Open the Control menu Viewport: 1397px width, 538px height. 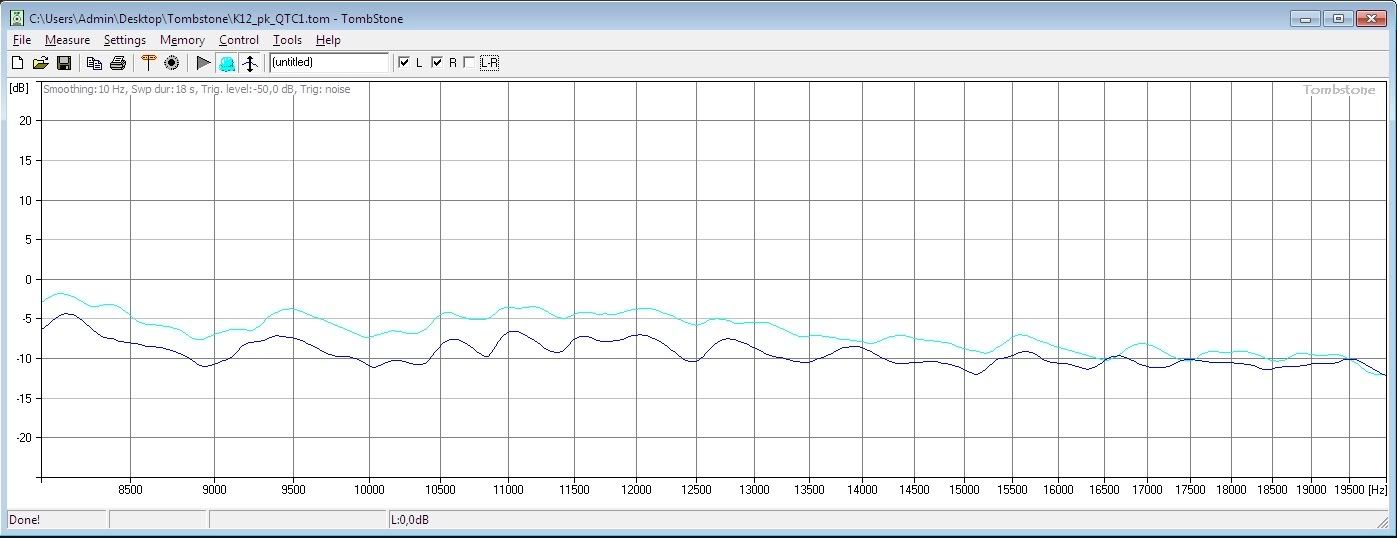(239, 40)
